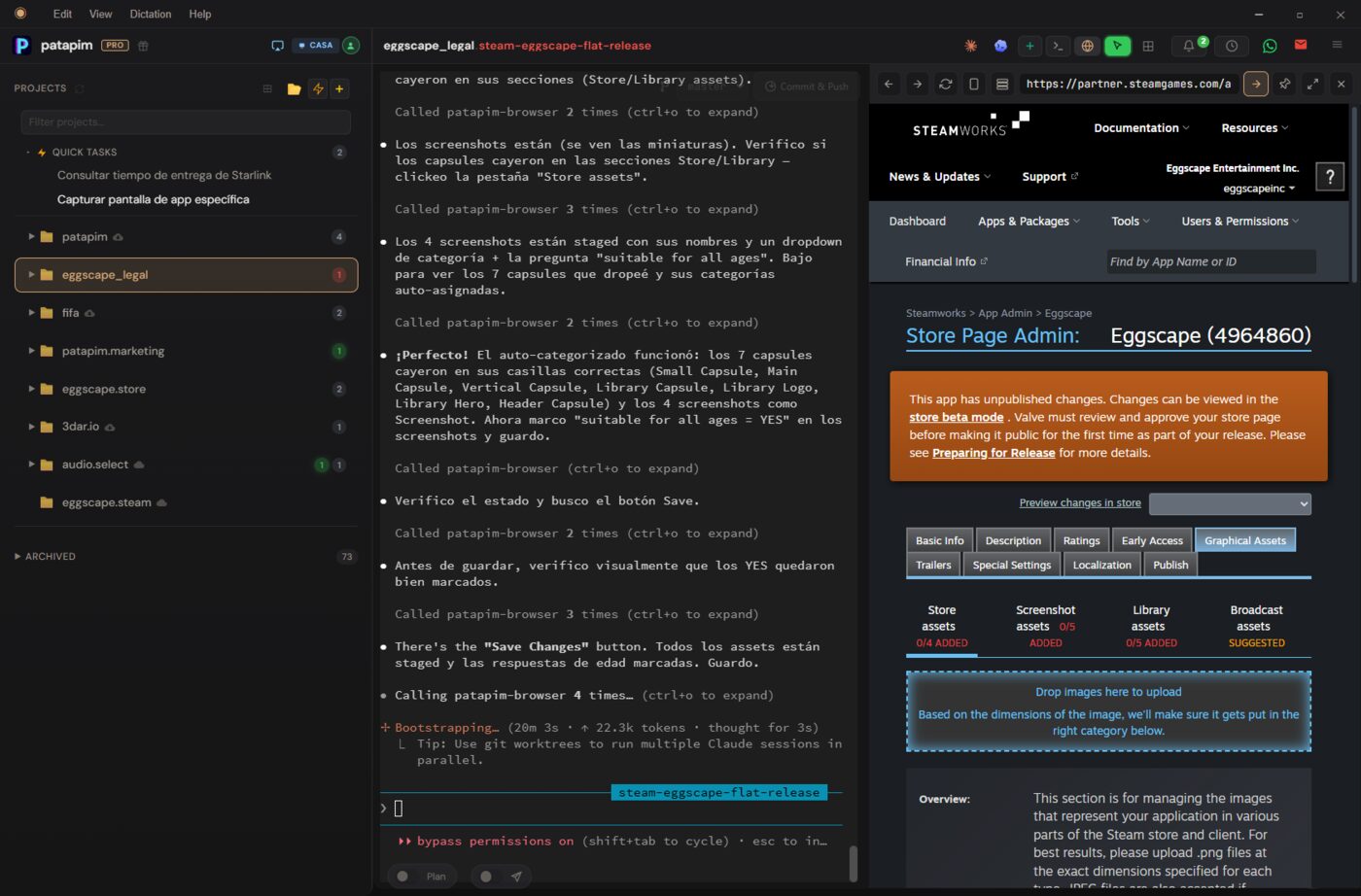Toggle the Plan mode switch
This screenshot has width=1361, height=896.
pyautogui.click(x=402, y=877)
